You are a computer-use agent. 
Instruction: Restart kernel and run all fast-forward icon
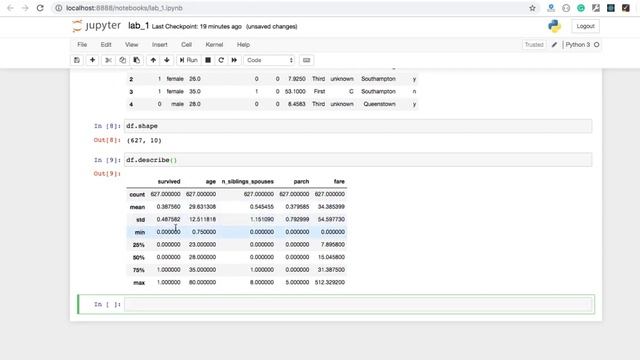coord(234,60)
